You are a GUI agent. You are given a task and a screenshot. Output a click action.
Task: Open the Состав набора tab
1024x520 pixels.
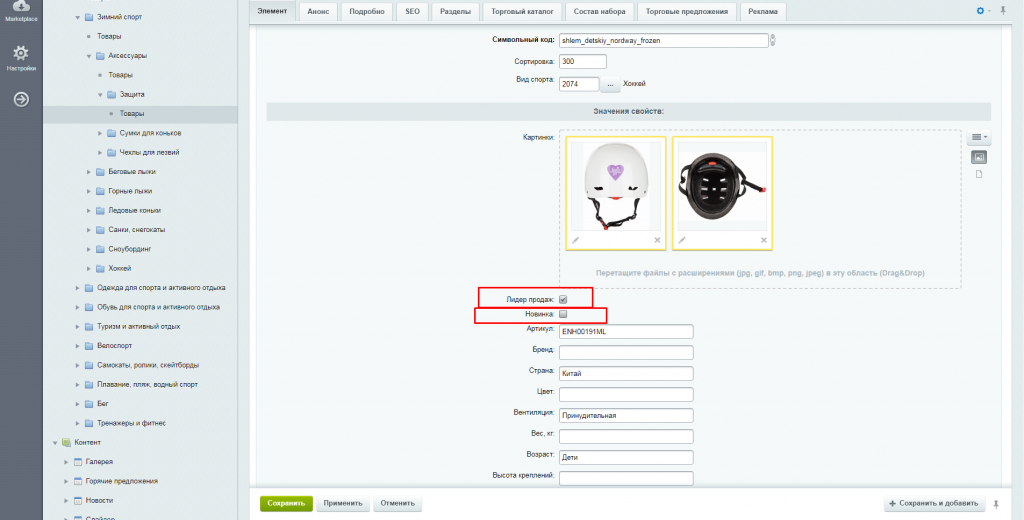coord(600,12)
